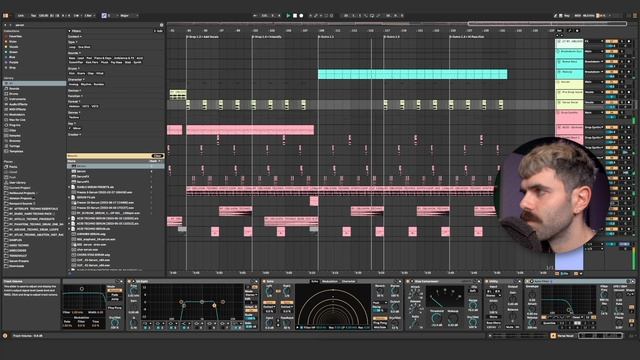This screenshot has height=360, width=640.
Task: Open the Sounds library category
Action: point(14,89)
